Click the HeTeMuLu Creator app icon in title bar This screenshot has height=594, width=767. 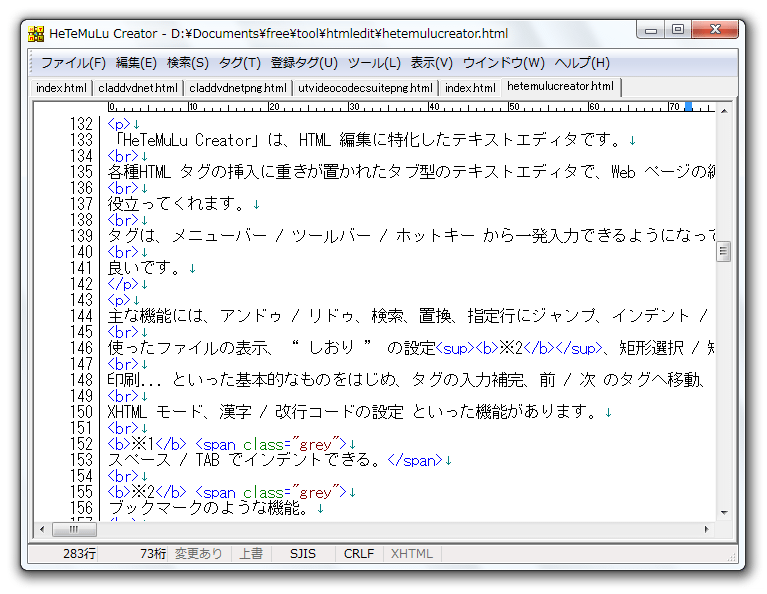(36, 34)
